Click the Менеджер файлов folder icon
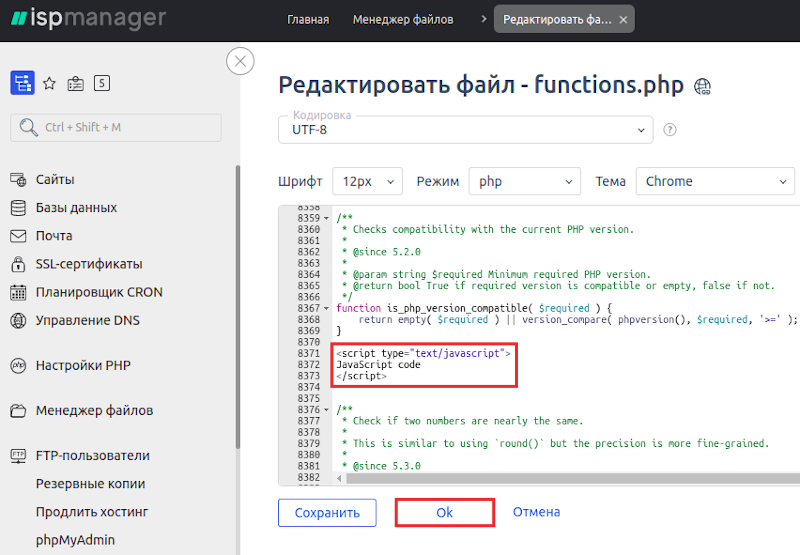The image size is (800, 555). tap(18, 411)
